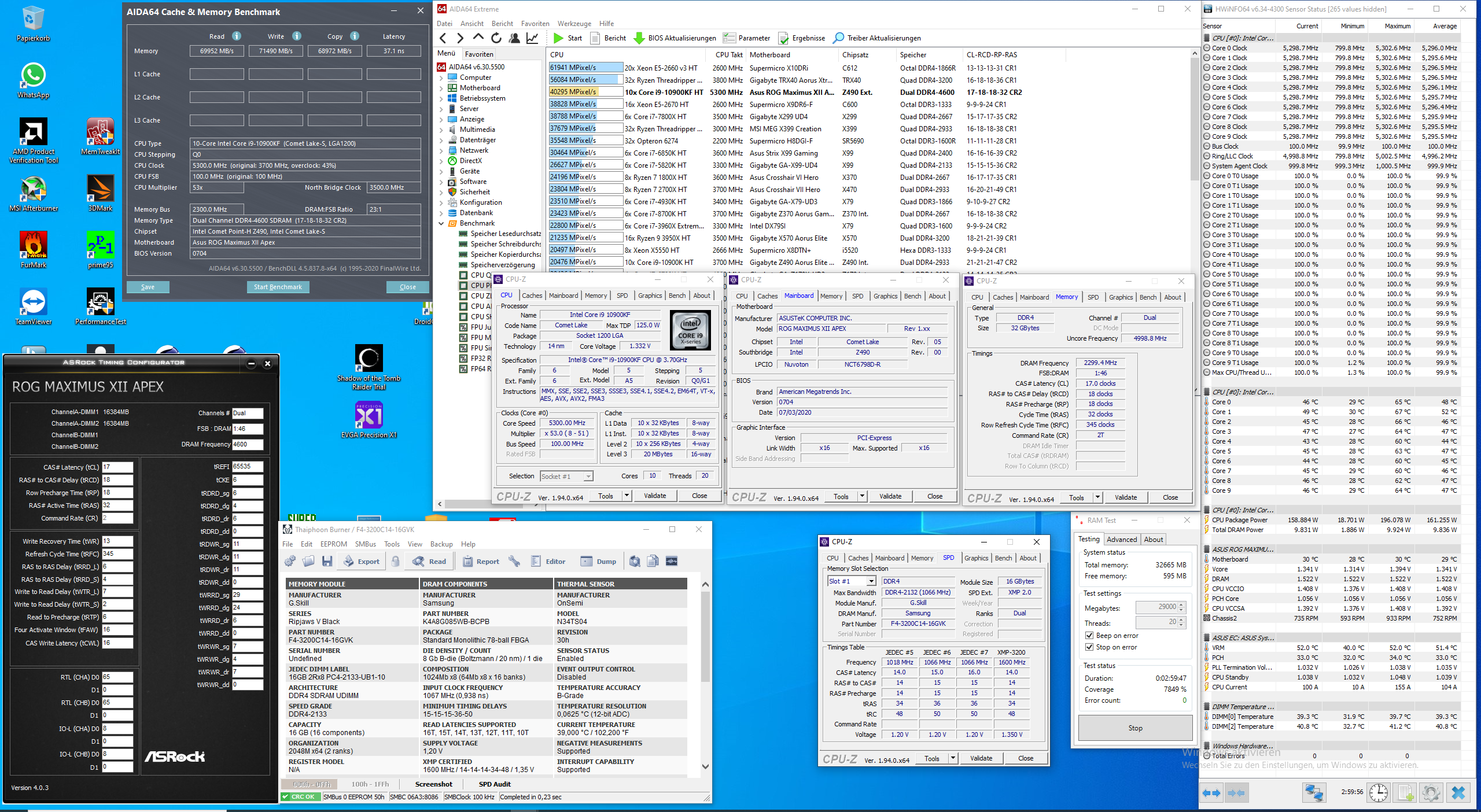Disable the Stop on error checkbox

tap(1089, 647)
